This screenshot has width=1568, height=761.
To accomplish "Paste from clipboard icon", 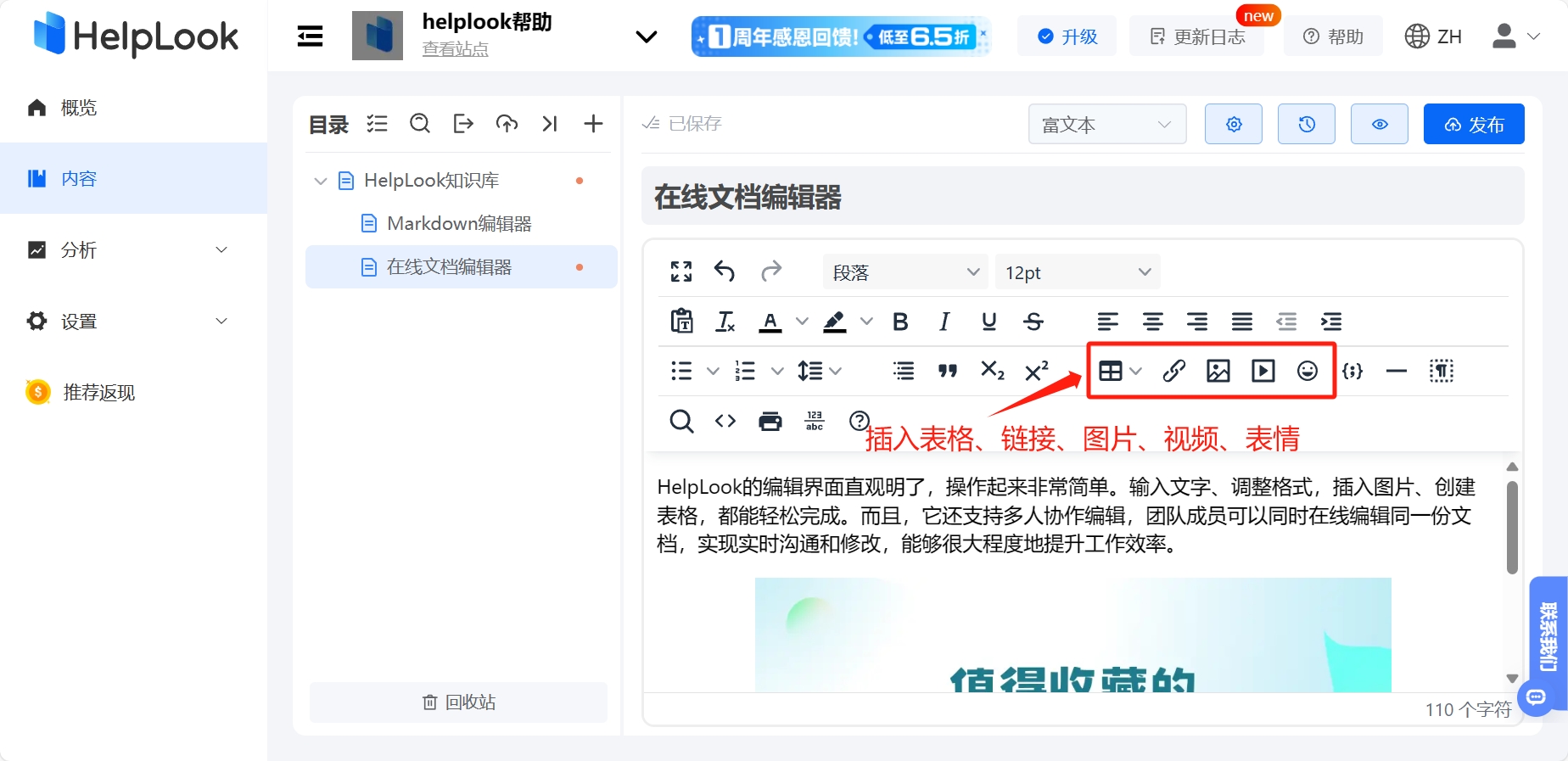I will click(x=681, y=322).
